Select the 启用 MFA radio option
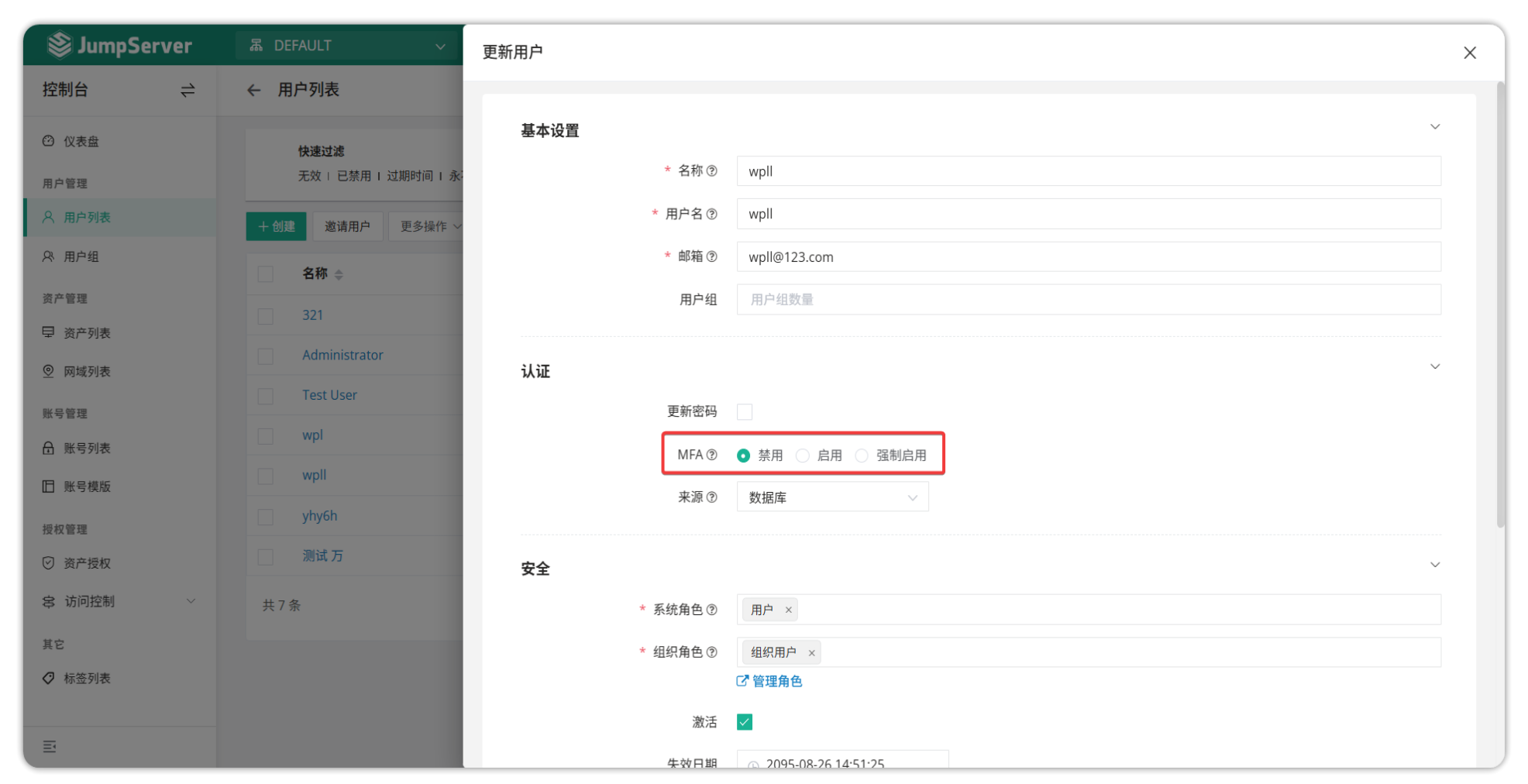 pyautogui.click(x=803, y=456)
